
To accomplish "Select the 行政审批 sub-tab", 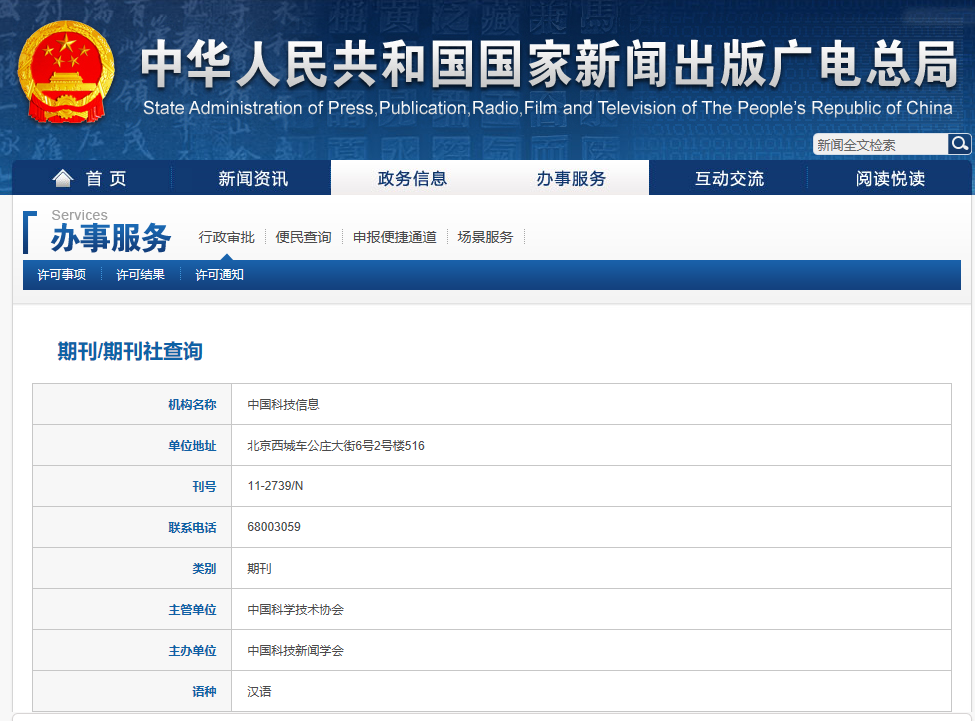I will coord(226,237).
